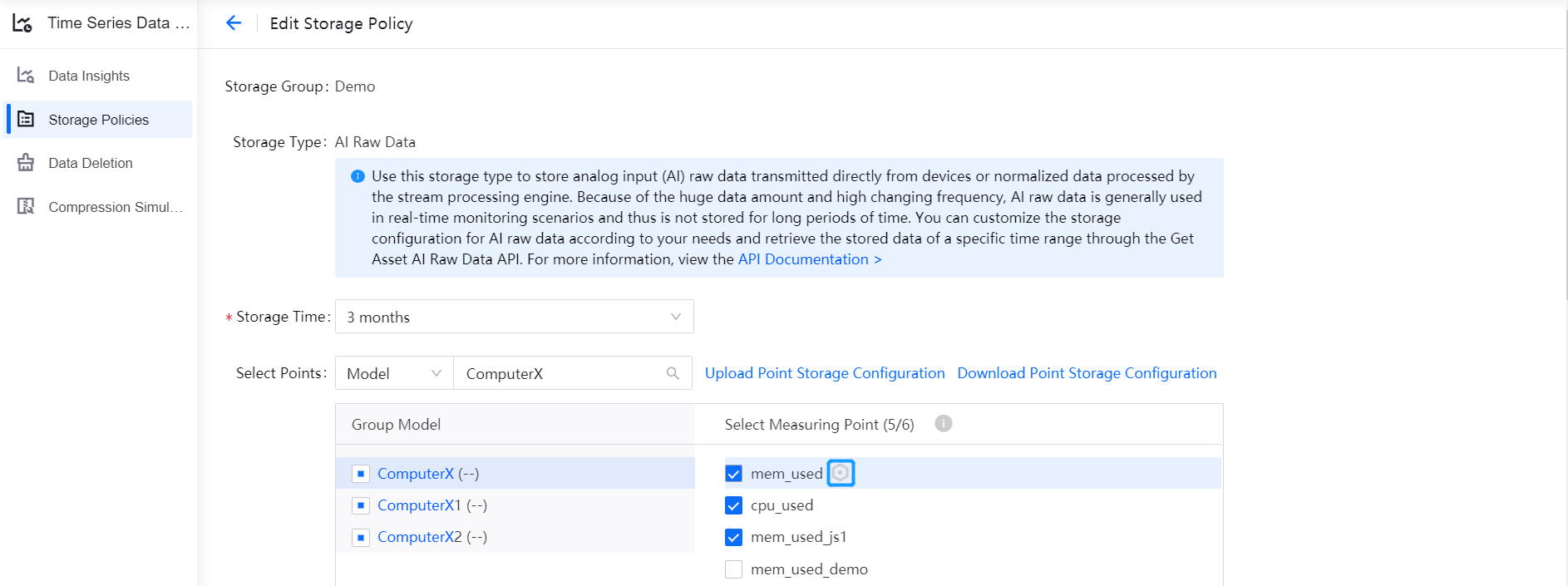Toggle the ComputerX1 group checkbox
1568x586 pixels.
point(360,505)
